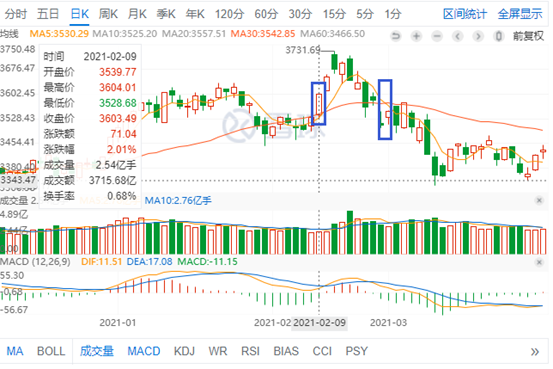Select the MA indicator

coord(15,351)
